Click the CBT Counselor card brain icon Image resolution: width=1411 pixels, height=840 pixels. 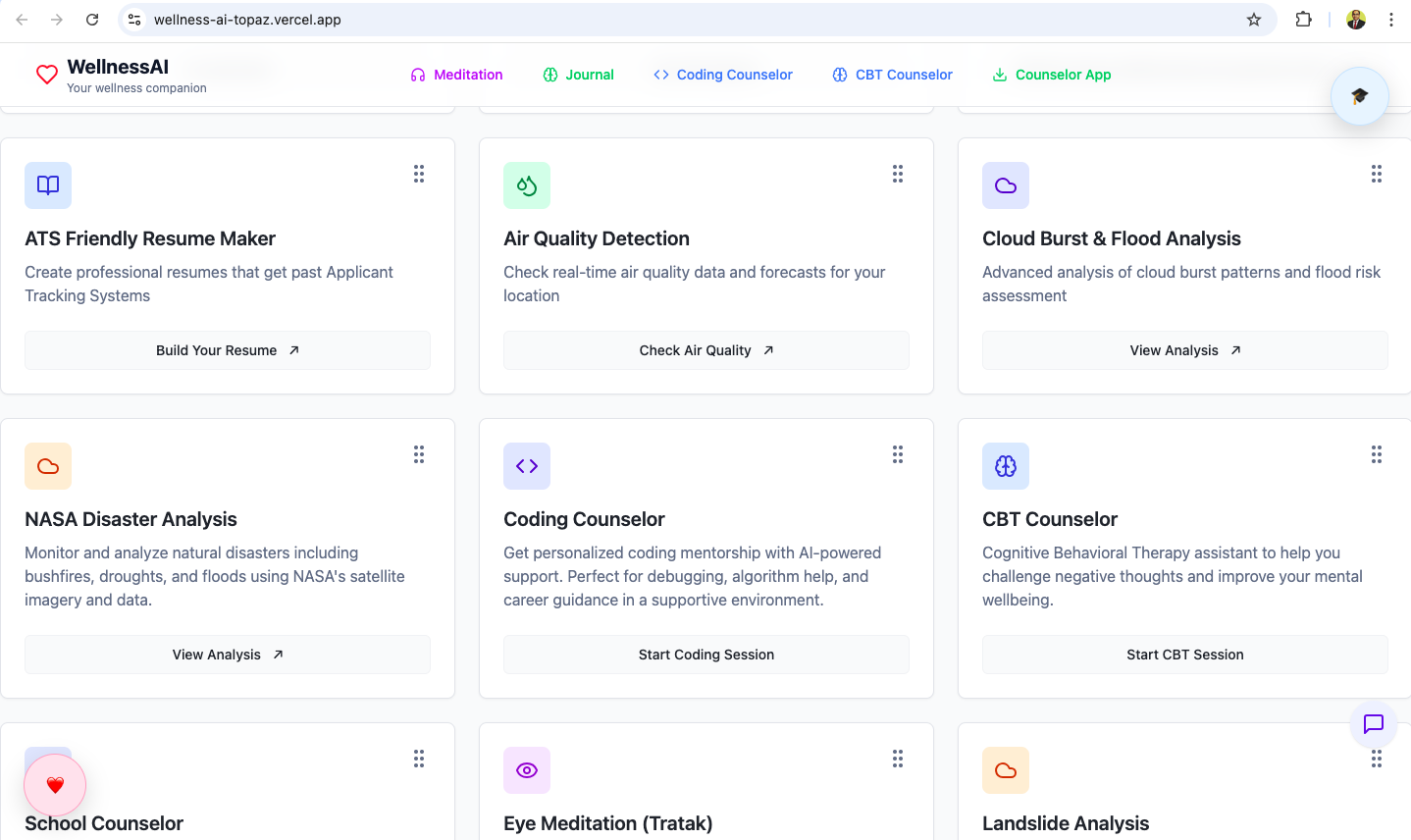coord(1006,466)
